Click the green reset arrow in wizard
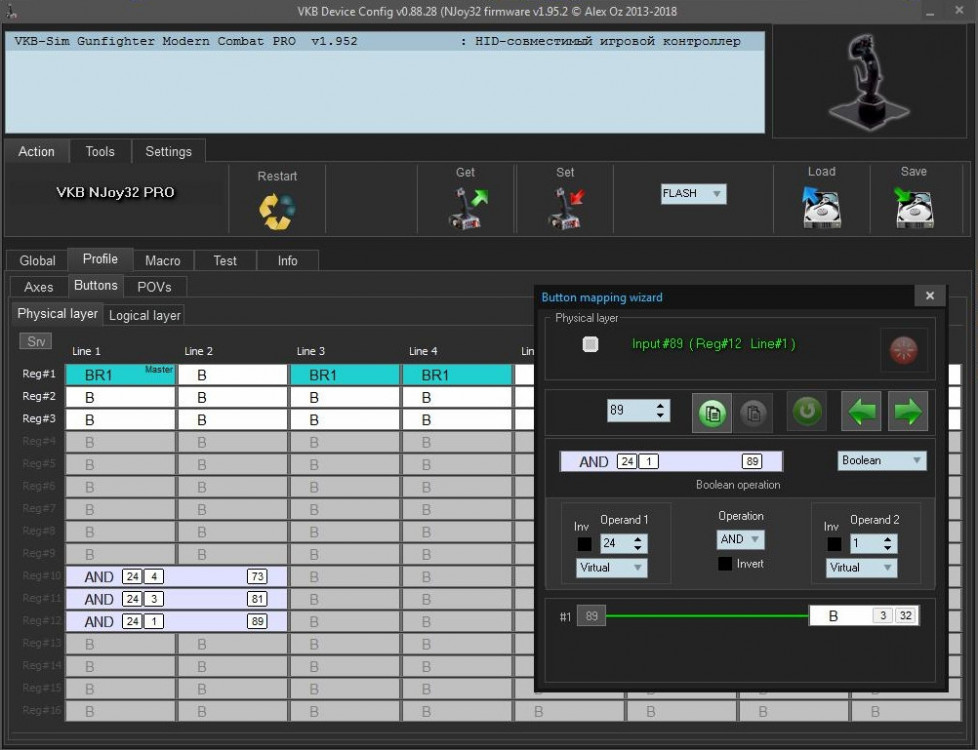This screenshot has height=750, width=978. tap(807, 411)
